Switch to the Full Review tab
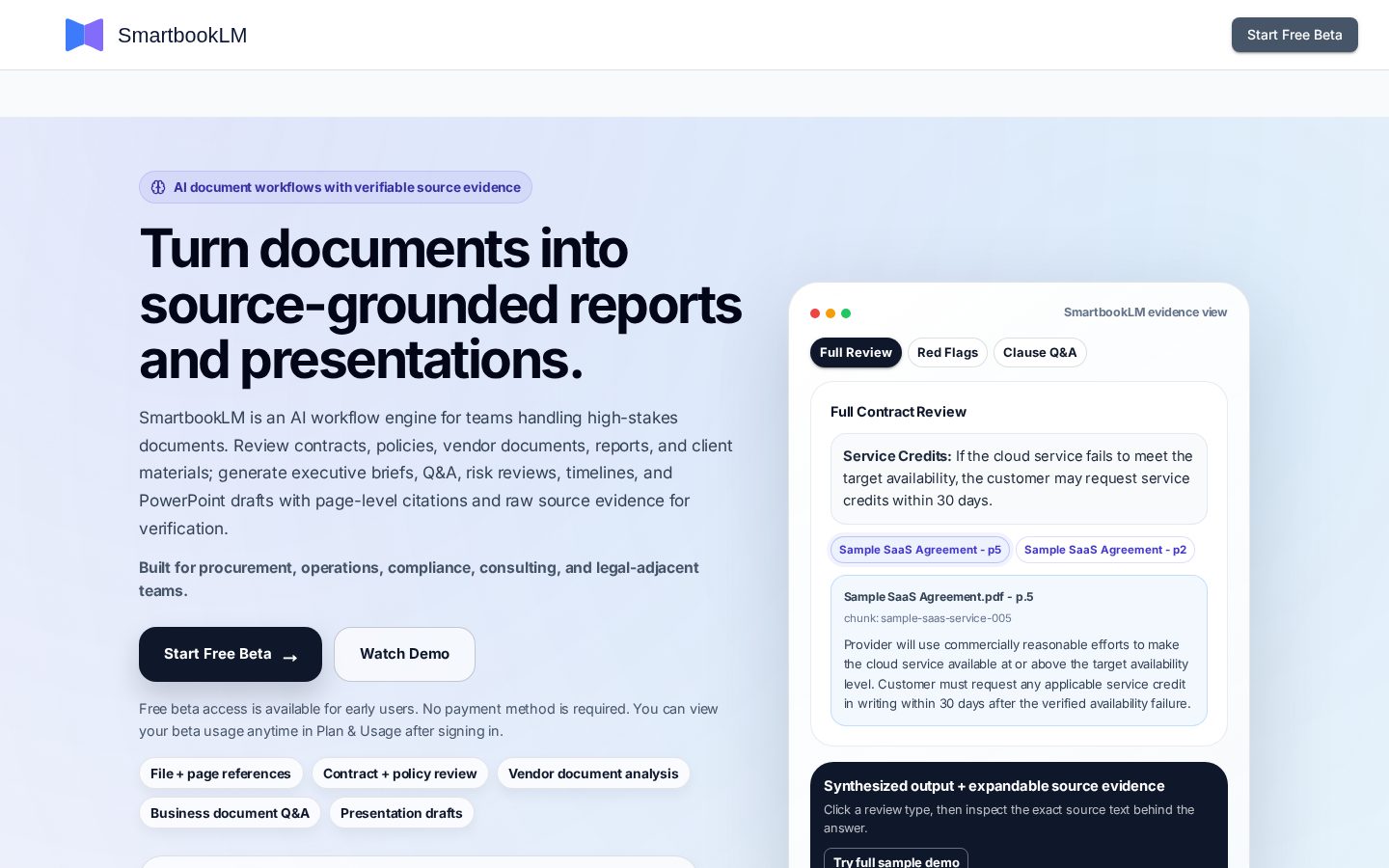The width and height of the screenshot is (1389, 868). click(856, 352)
